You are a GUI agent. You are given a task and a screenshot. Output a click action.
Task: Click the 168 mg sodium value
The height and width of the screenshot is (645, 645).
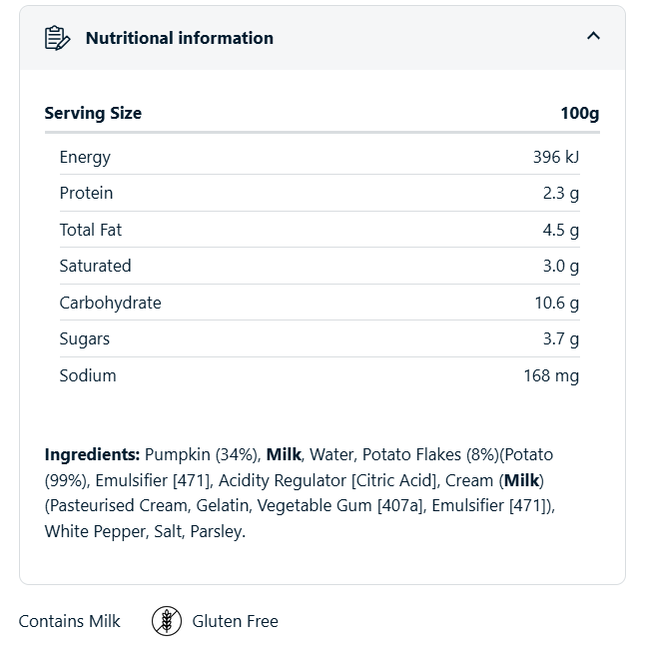click(x=551, y=376)
